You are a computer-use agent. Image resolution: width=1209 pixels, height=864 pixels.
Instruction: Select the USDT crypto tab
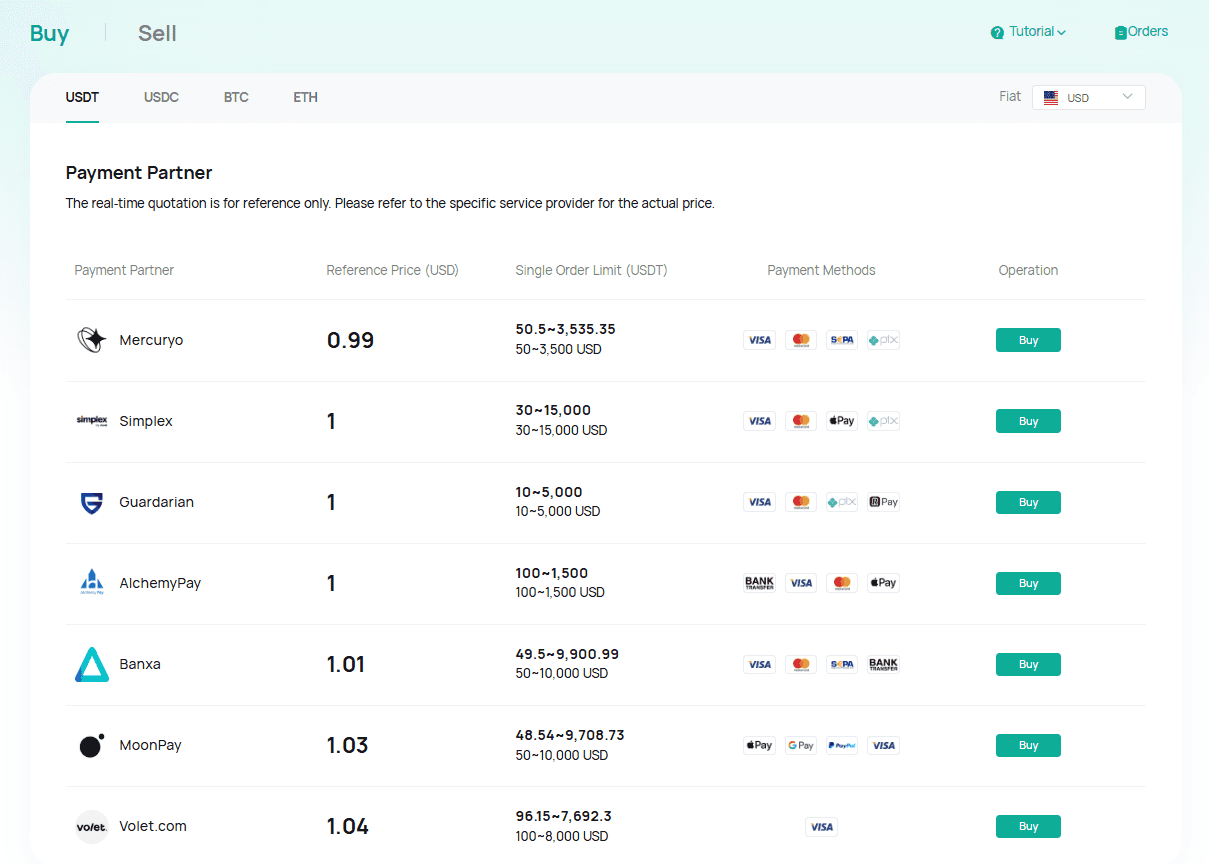[x=82, y=97]
